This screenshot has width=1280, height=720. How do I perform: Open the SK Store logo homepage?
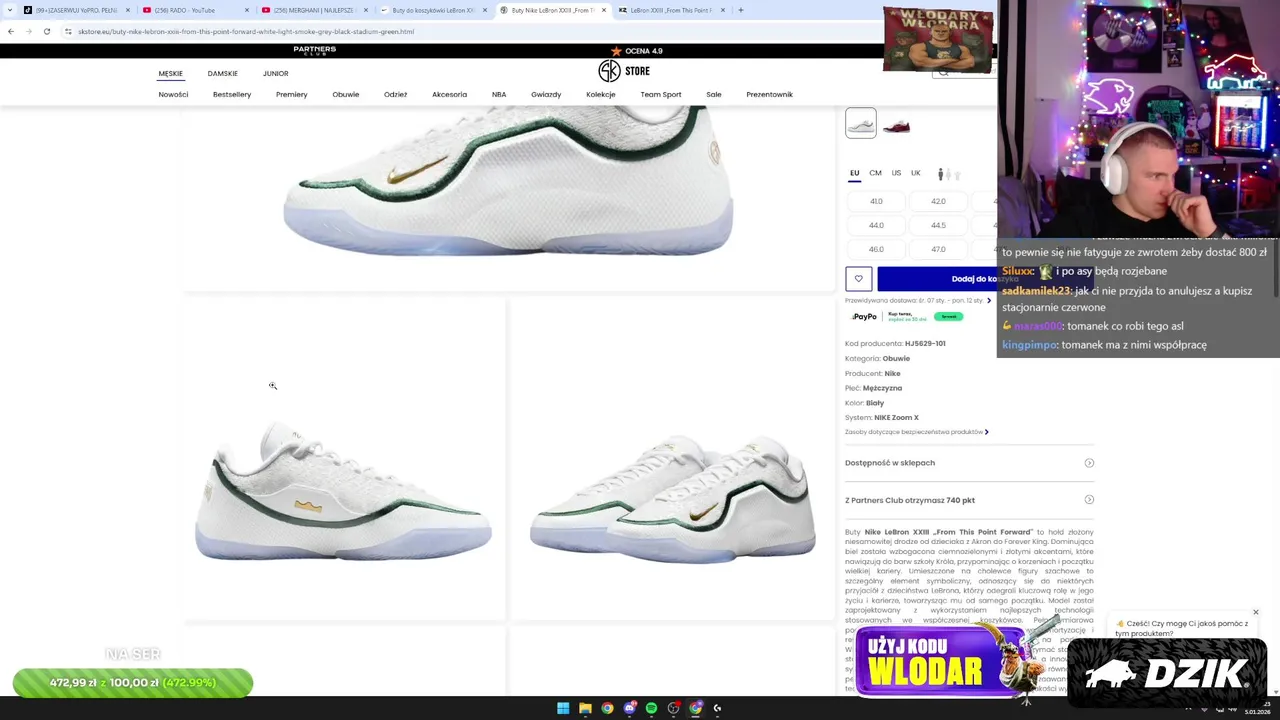pos(624,70)
